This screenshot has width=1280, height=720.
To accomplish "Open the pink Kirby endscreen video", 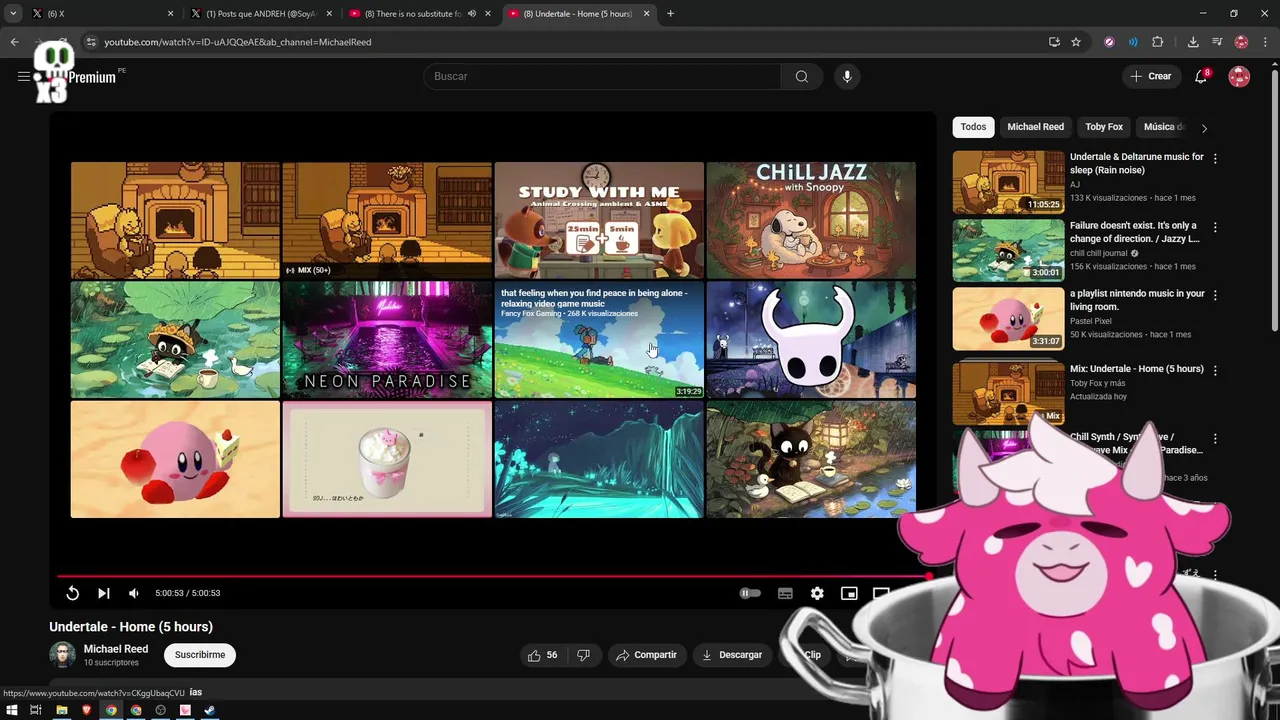I will pos(175,459).
